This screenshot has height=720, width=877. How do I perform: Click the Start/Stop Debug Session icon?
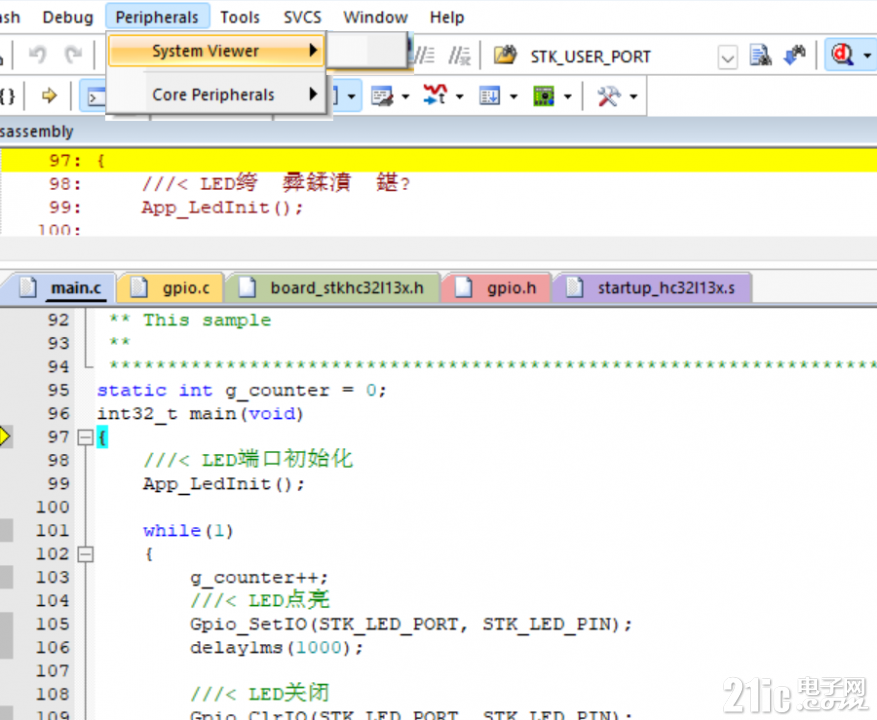tap(842, 55)
